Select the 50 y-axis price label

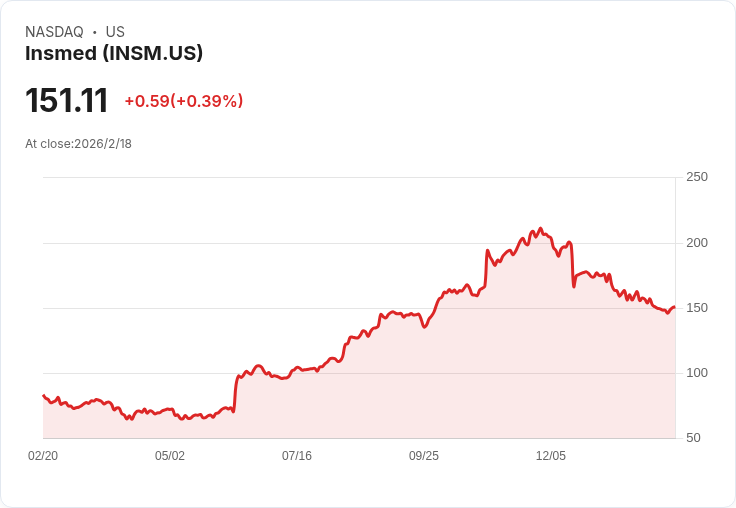(x=693, y=438)
